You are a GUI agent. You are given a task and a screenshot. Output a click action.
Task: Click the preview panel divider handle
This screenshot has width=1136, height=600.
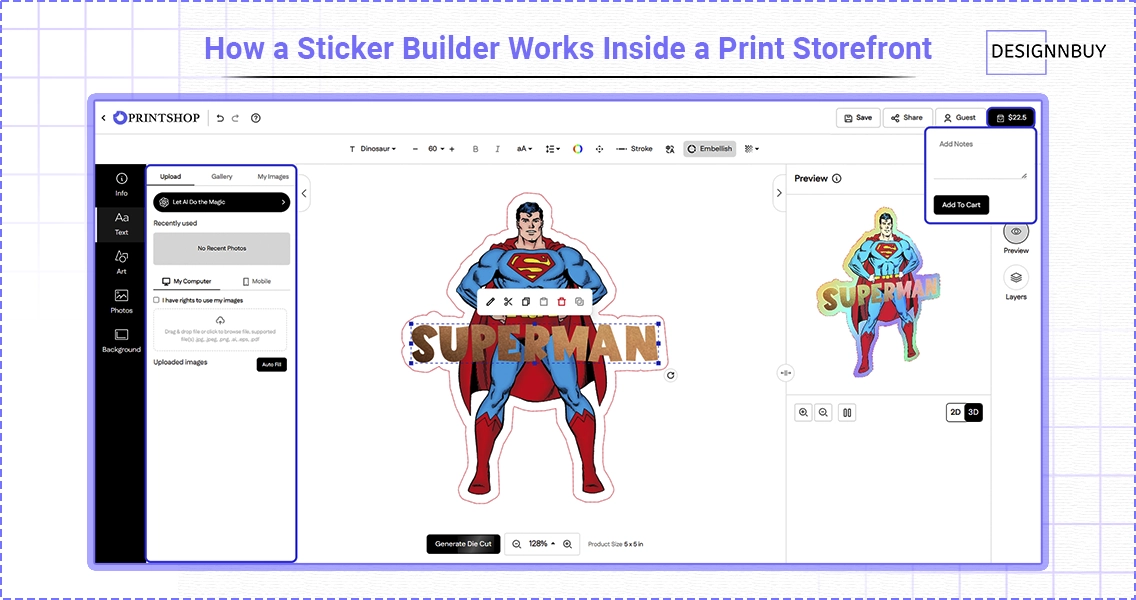pos(785,372)
